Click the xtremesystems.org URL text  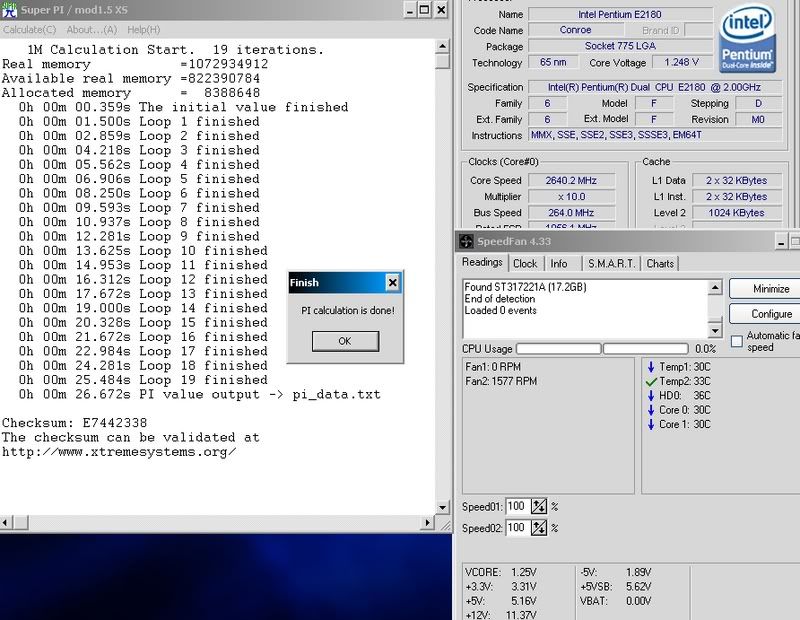119,452
